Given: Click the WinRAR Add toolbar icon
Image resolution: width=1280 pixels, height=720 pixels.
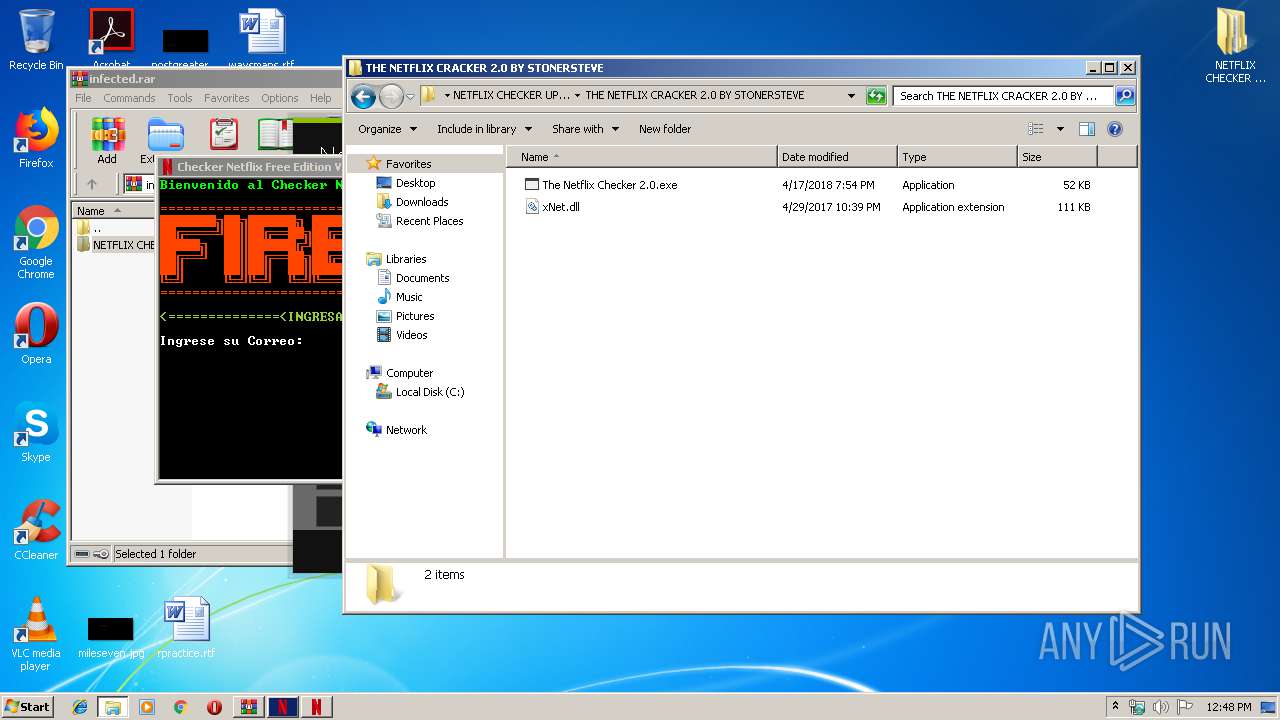Looking at the screenshot, I should tap(107, 135).
